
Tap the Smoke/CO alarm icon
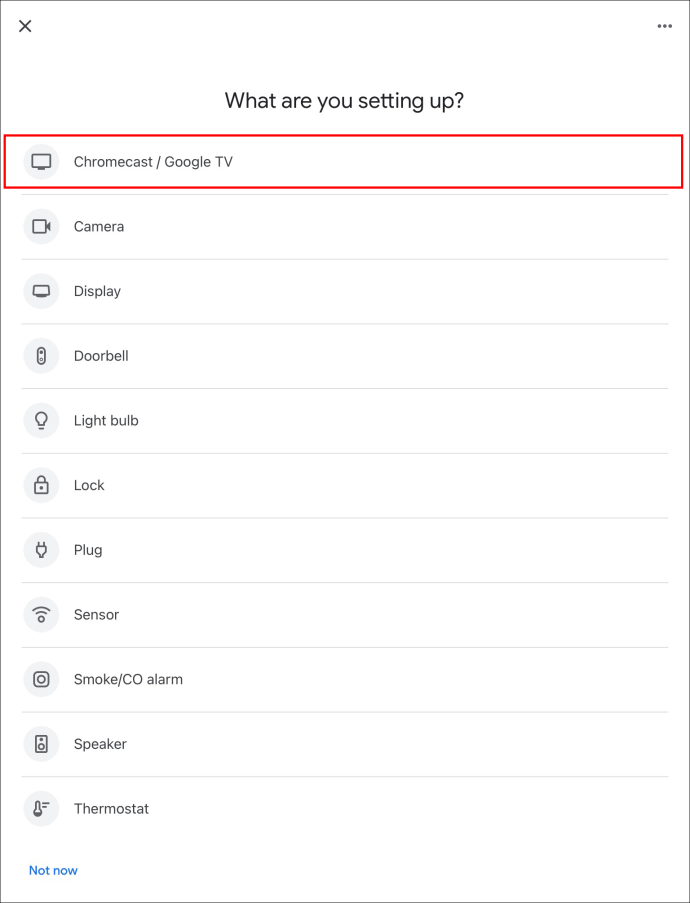pos(41,679)
